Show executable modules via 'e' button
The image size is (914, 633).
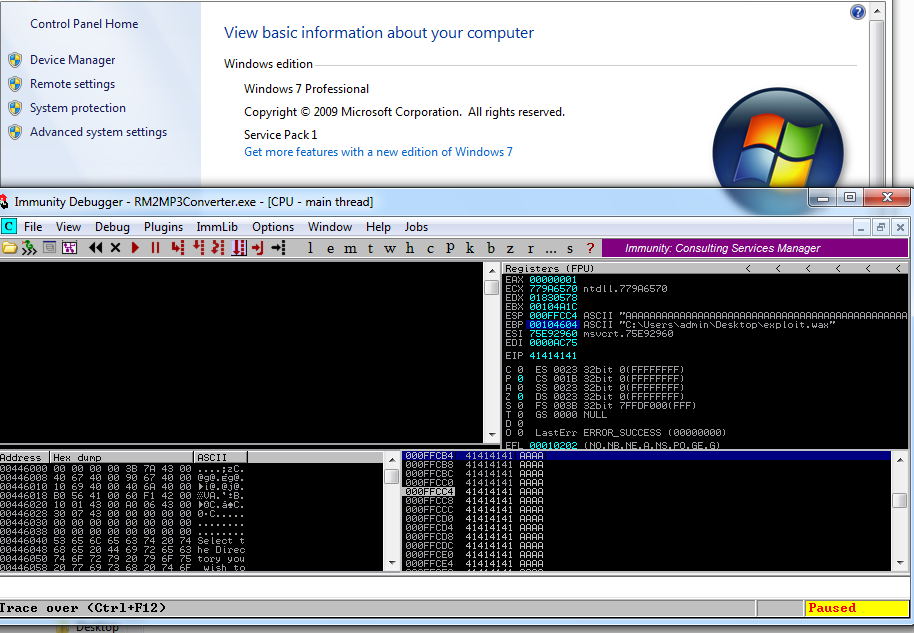coord(331,248)
